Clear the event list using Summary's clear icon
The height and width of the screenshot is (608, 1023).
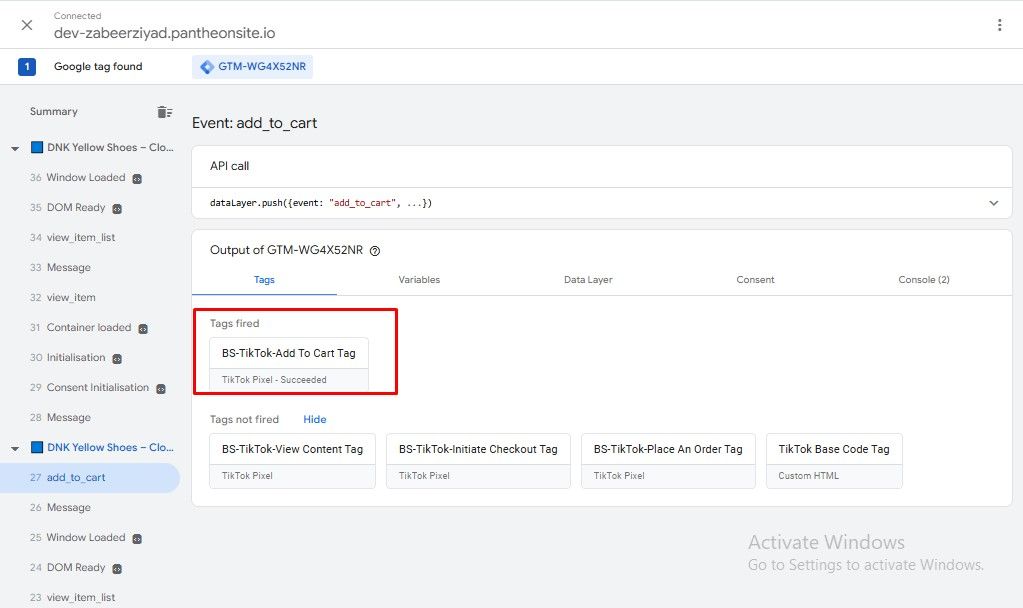[x=164, y=112]
